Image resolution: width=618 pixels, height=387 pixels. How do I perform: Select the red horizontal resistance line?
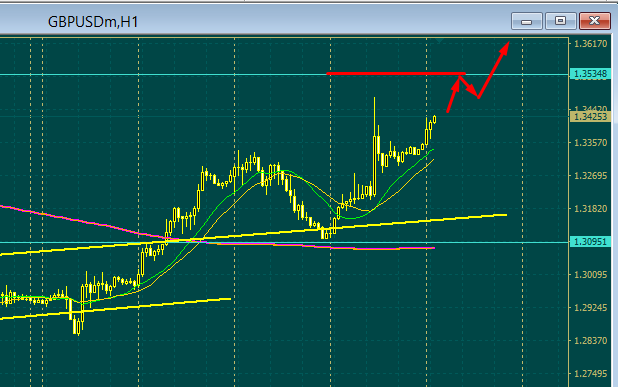[396, 73]
